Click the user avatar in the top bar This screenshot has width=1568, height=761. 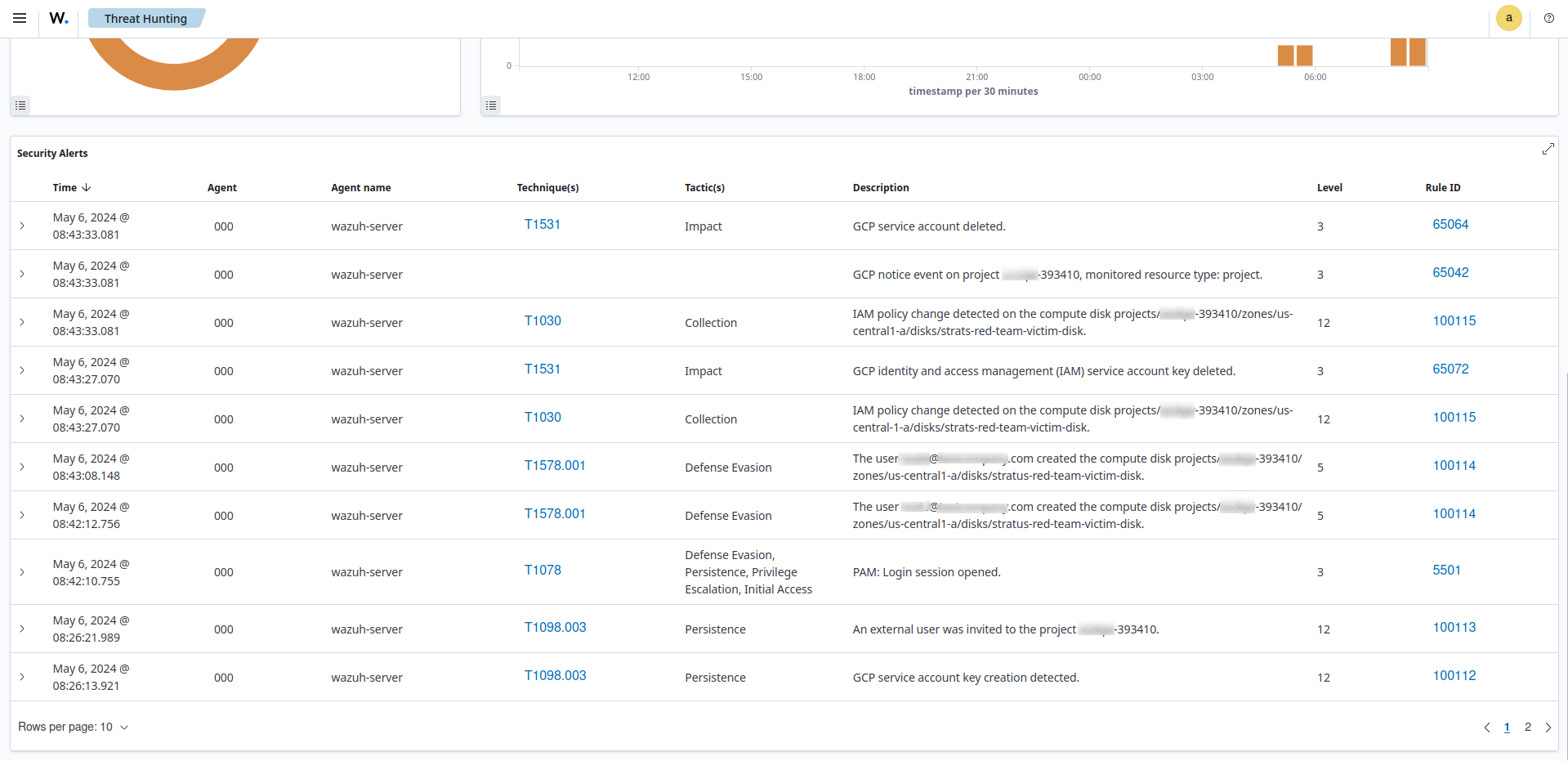[1508, 17]
